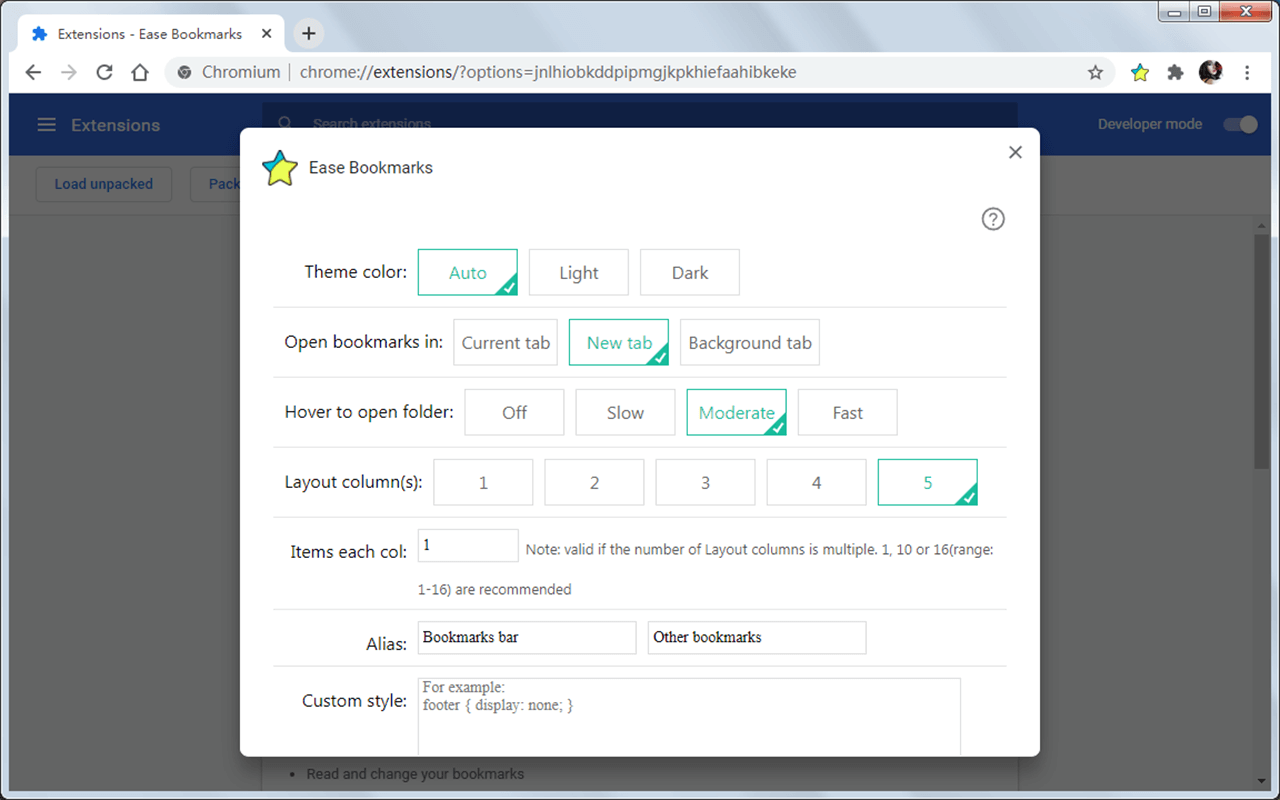Choose 3 layout columns
Screen dimensions: 1280x800
[x=706, y=482]
